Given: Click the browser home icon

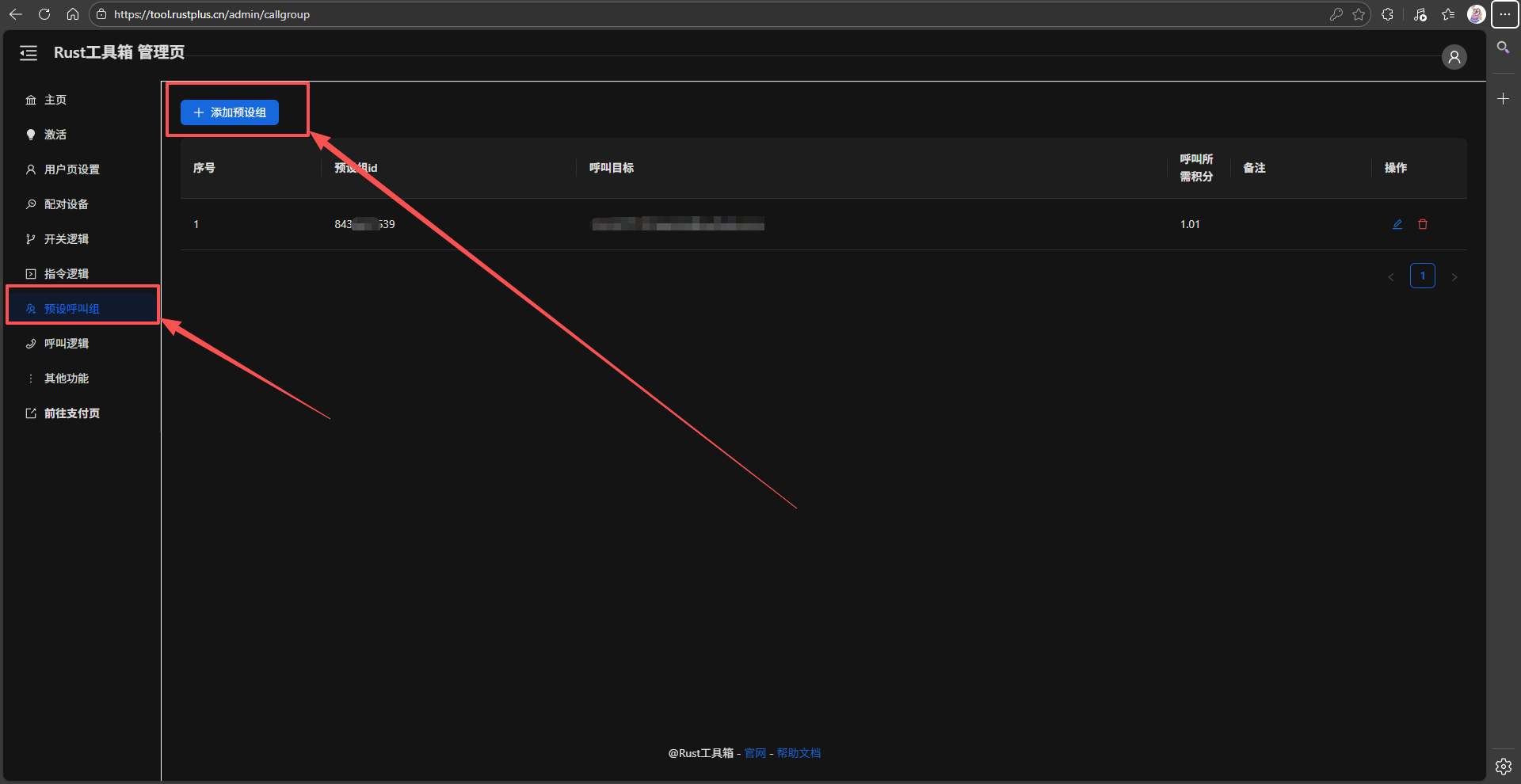Looking at the screenshot, I should click(x=73, y=14).
